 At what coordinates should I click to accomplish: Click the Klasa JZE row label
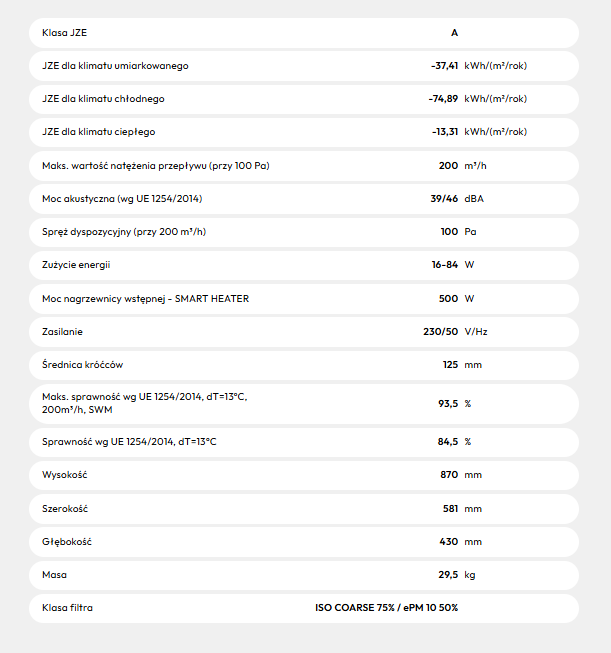pyautogui.click(x=65, y=33)
